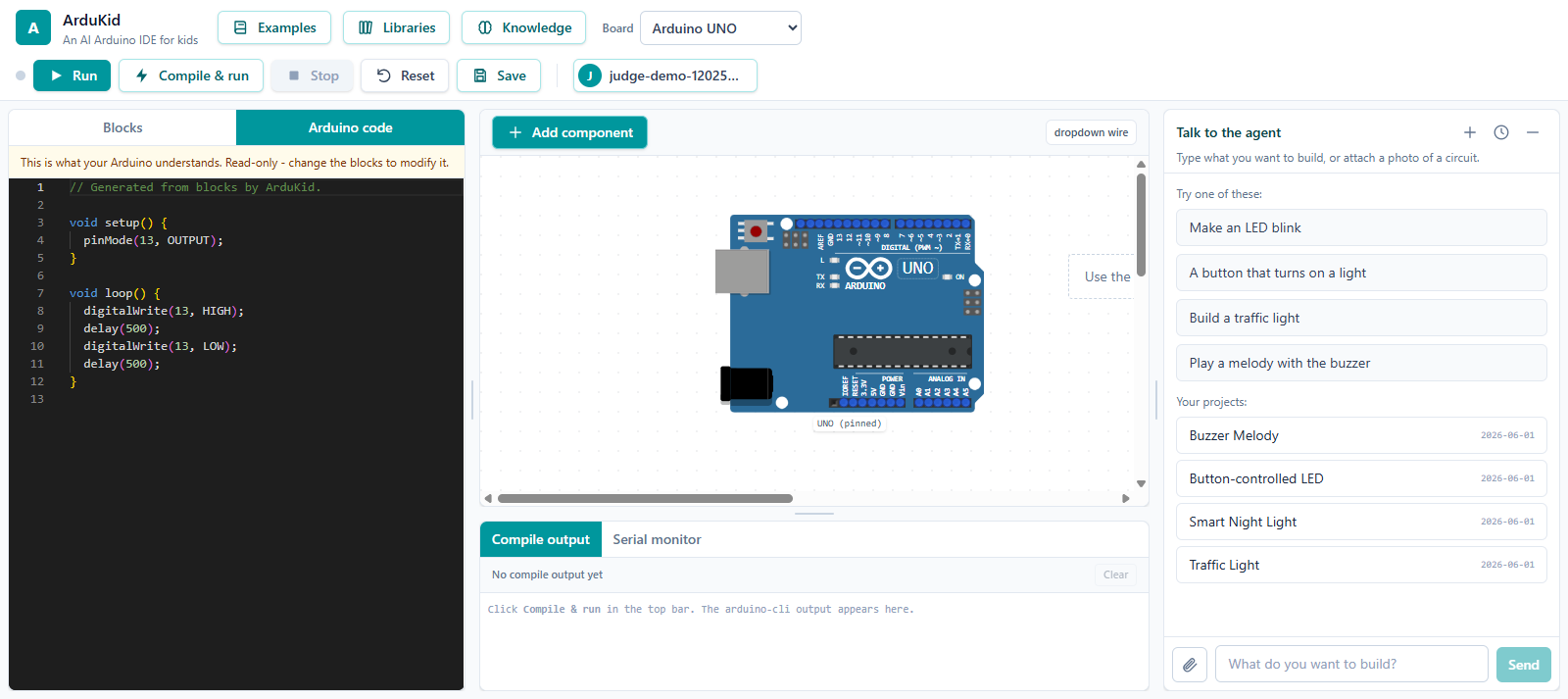Click the splitter handle above compile output
1568x699 pixels.
(x=814, y=514)
